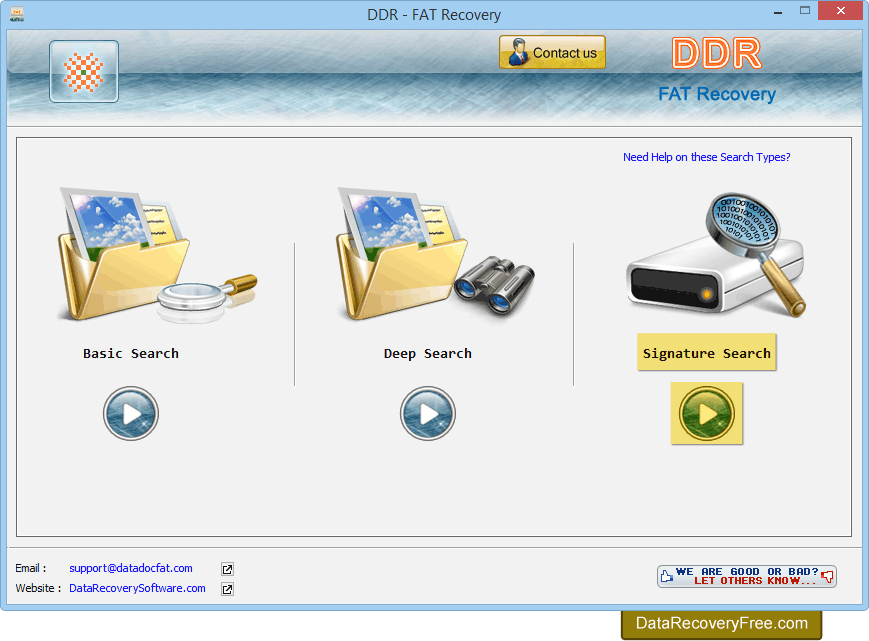
Task: Click the 'FAT Recovery' header text
Action: tap(717, 94)
